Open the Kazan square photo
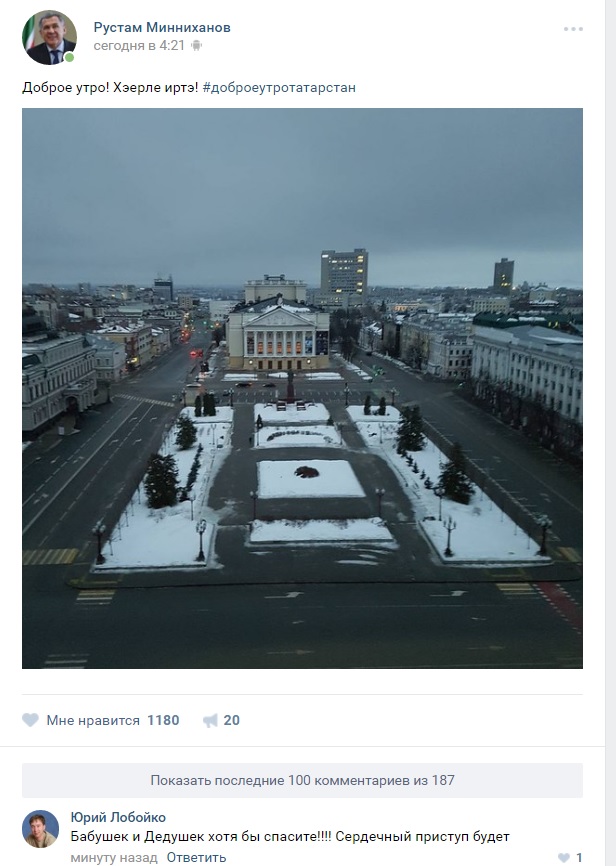 click(x=302, y=388)
